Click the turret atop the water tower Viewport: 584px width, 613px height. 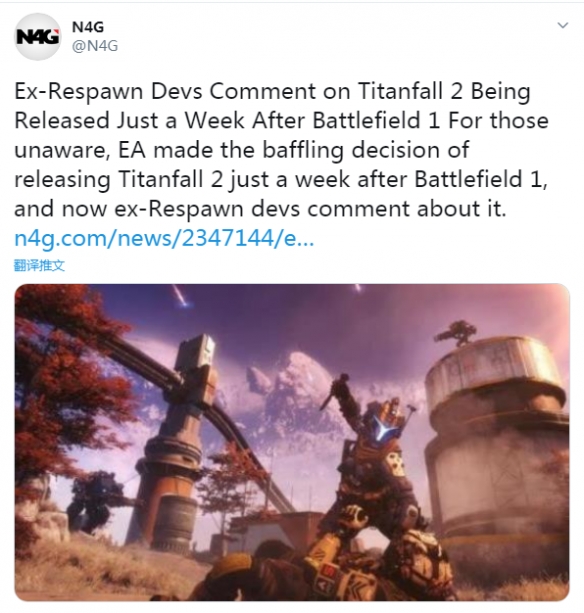coord(456,332)
